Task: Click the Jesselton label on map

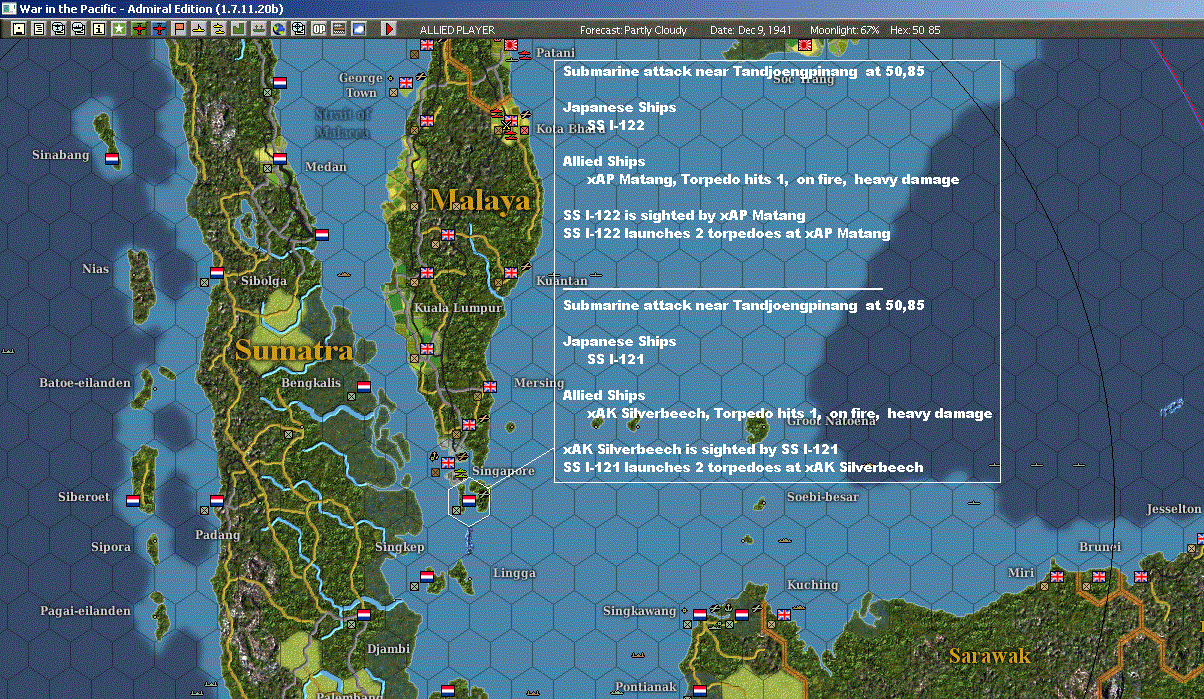Action: (x=1173, y=509)
